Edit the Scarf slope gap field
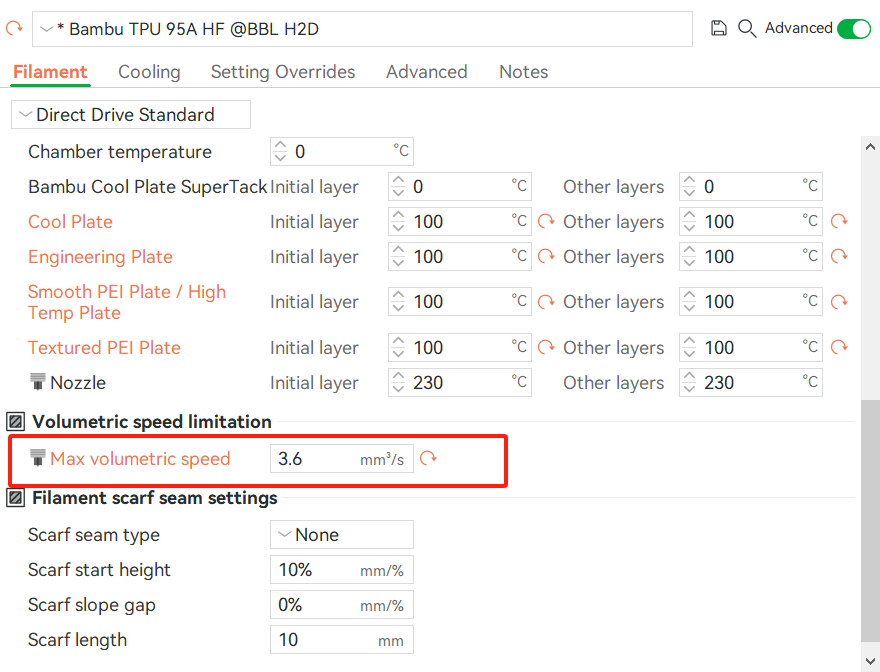The height and width of the screenshot is (672, 880). point(342,605)
